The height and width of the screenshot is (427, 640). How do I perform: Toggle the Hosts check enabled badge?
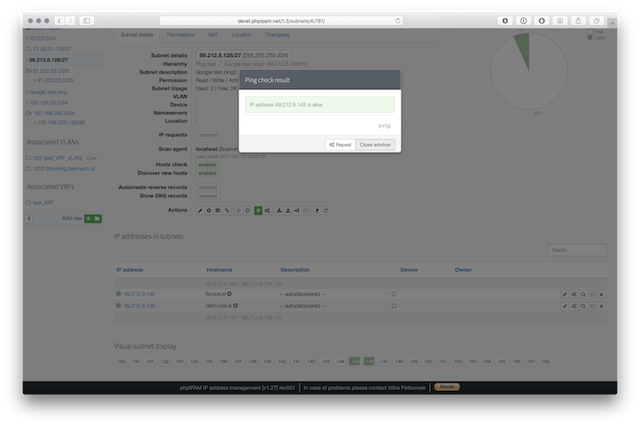pyautogui.click(x=207, y=164)
